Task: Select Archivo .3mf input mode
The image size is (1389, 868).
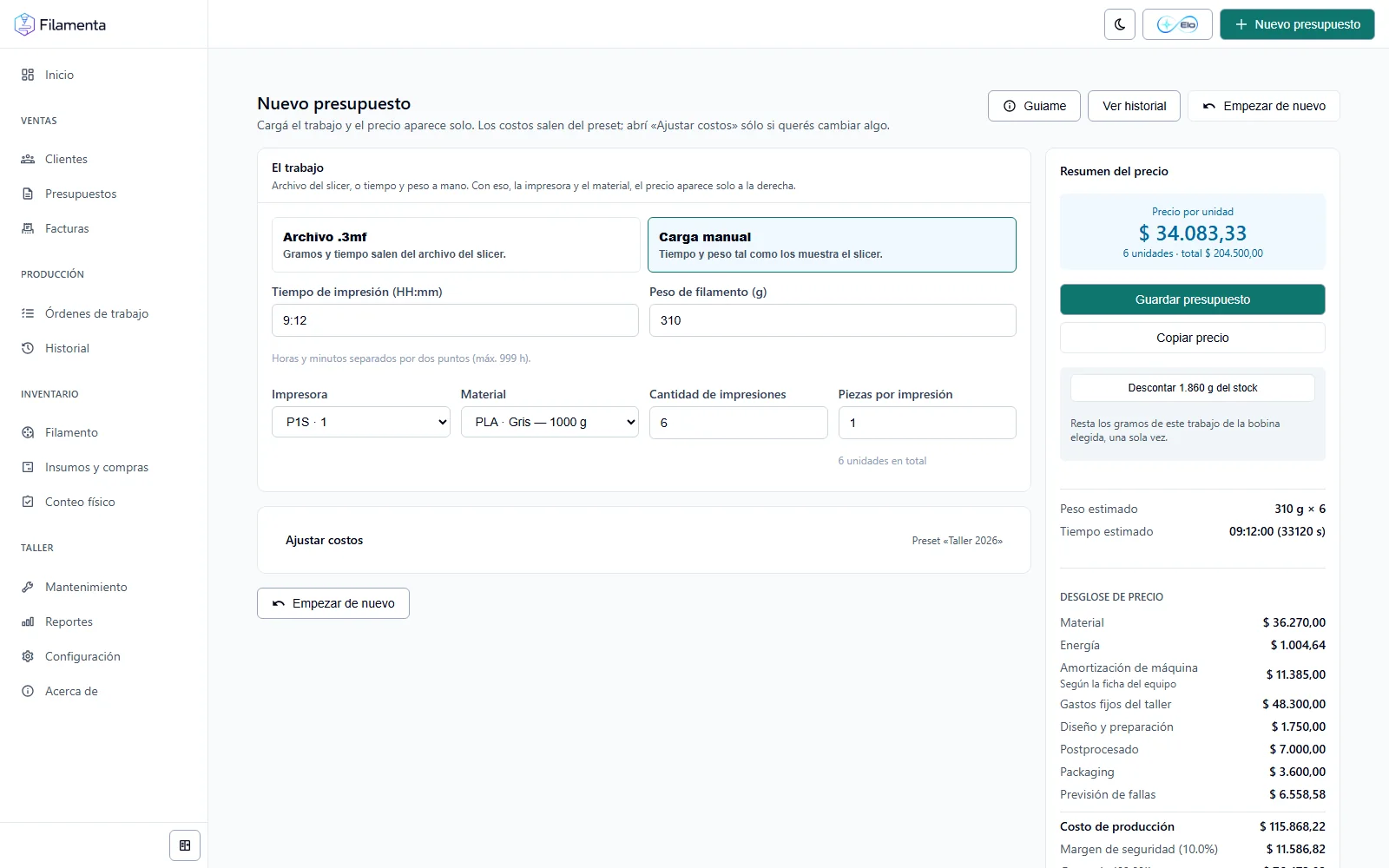Action: 456,245
